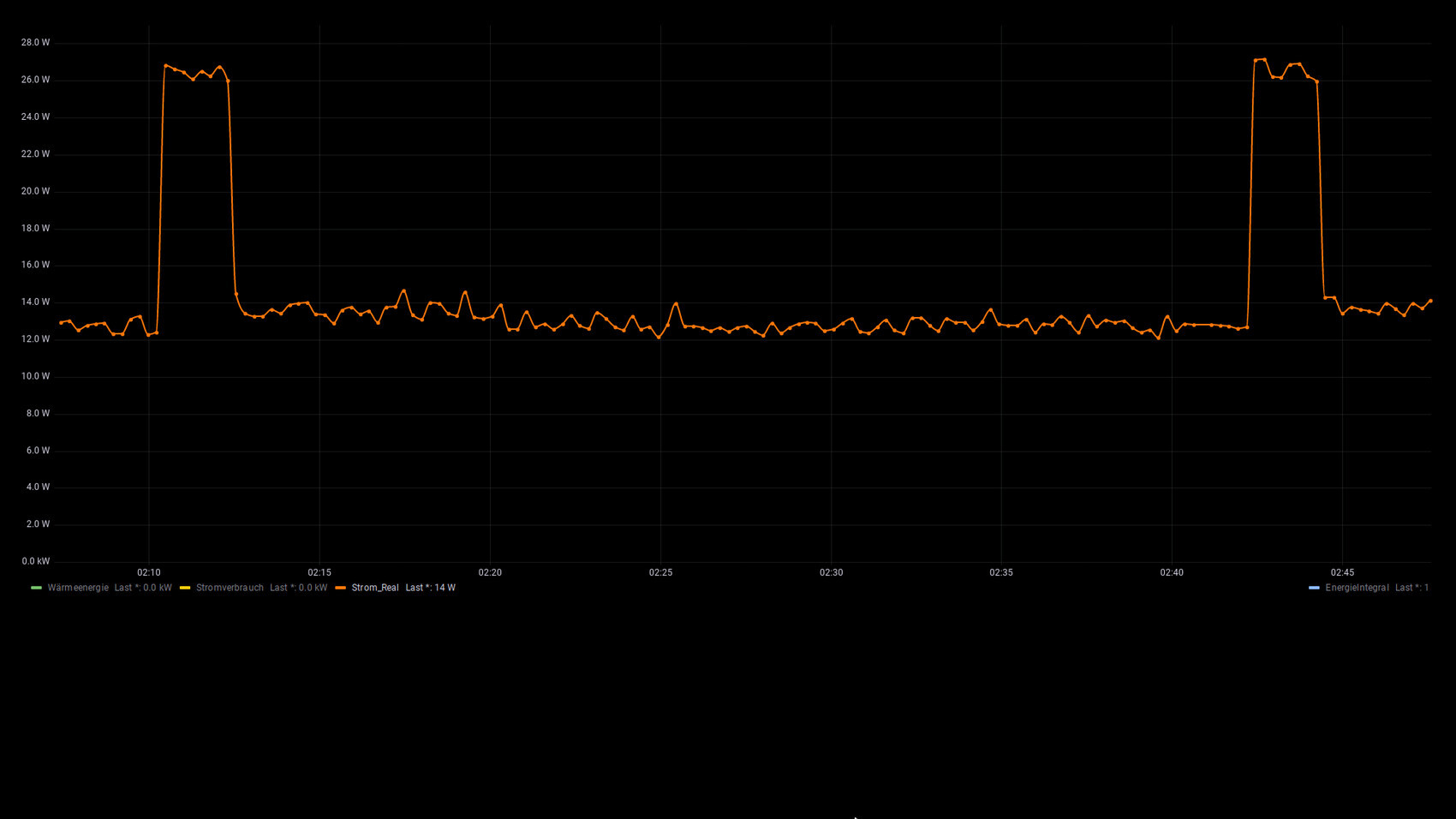Click the 02:35 time axis label
Image resolution: width=1456 pixels, height=819 pixels.
tap(1001, 572)
